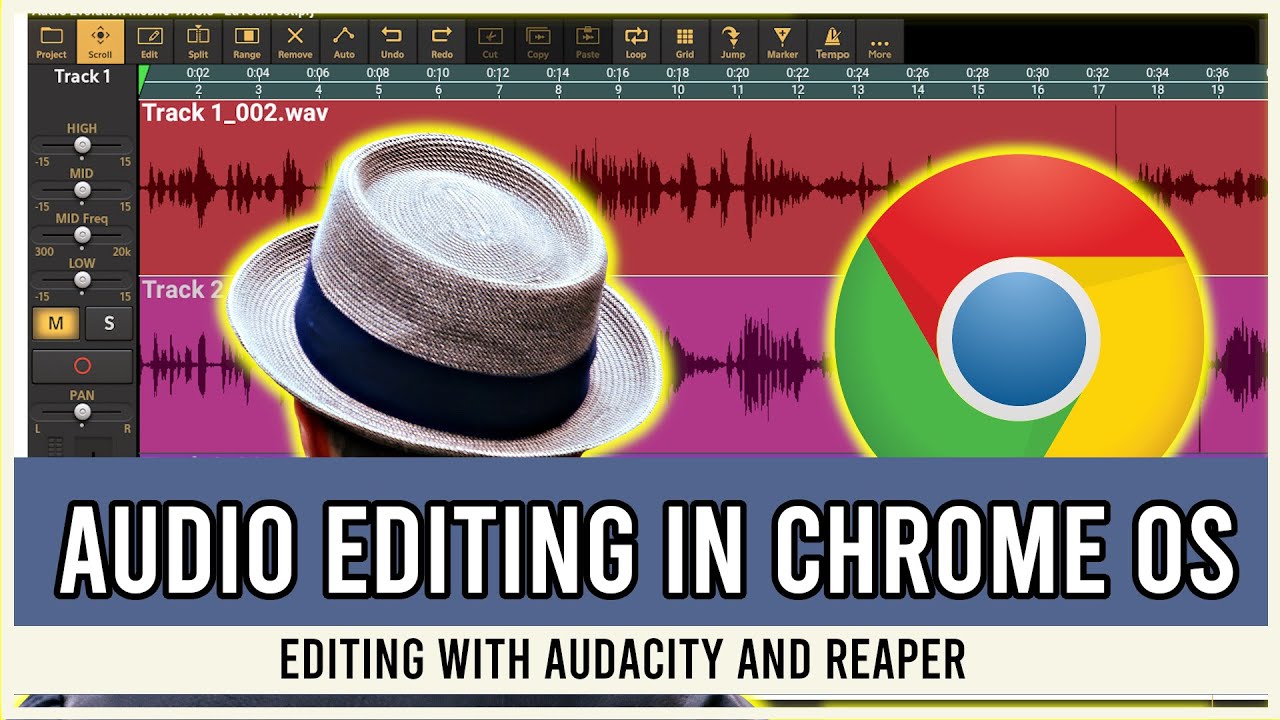Click the 0:36 mark on the time ruler
Viewport: 1280px width, 720px height.
click(x=1217, y=73)
